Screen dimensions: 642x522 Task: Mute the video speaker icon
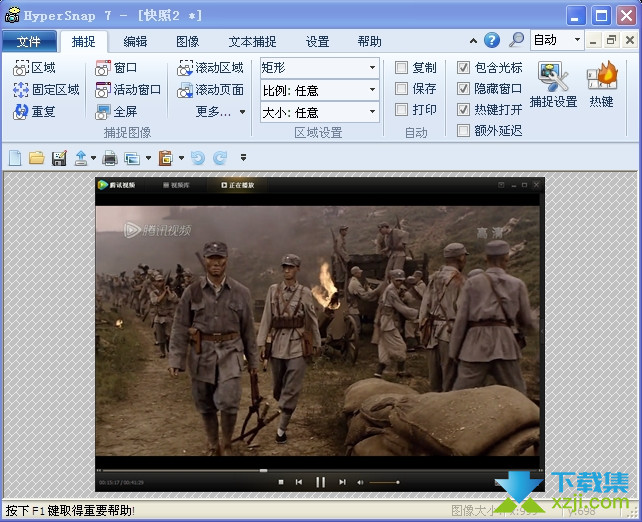click(360, 482)
